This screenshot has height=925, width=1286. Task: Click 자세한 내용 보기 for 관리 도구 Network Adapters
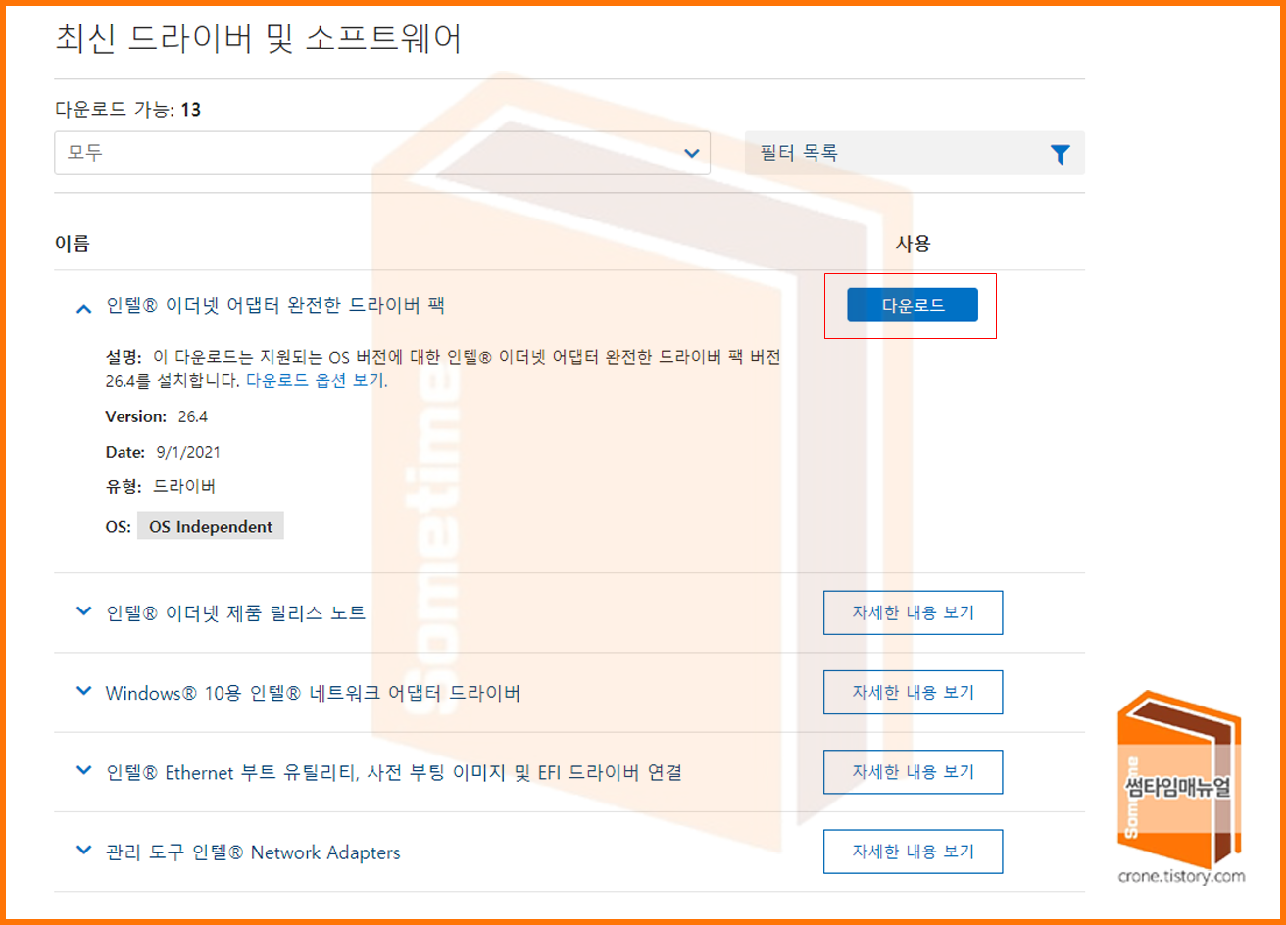click(913, 852)
